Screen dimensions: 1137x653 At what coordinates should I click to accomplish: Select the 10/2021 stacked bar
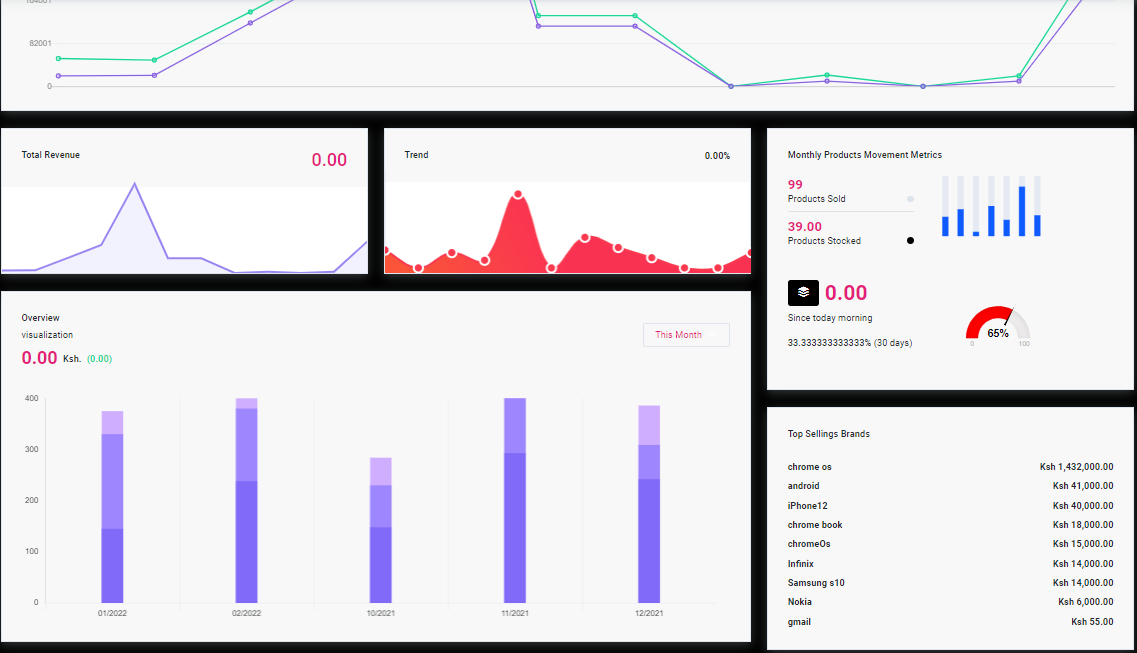coord(380,530)
